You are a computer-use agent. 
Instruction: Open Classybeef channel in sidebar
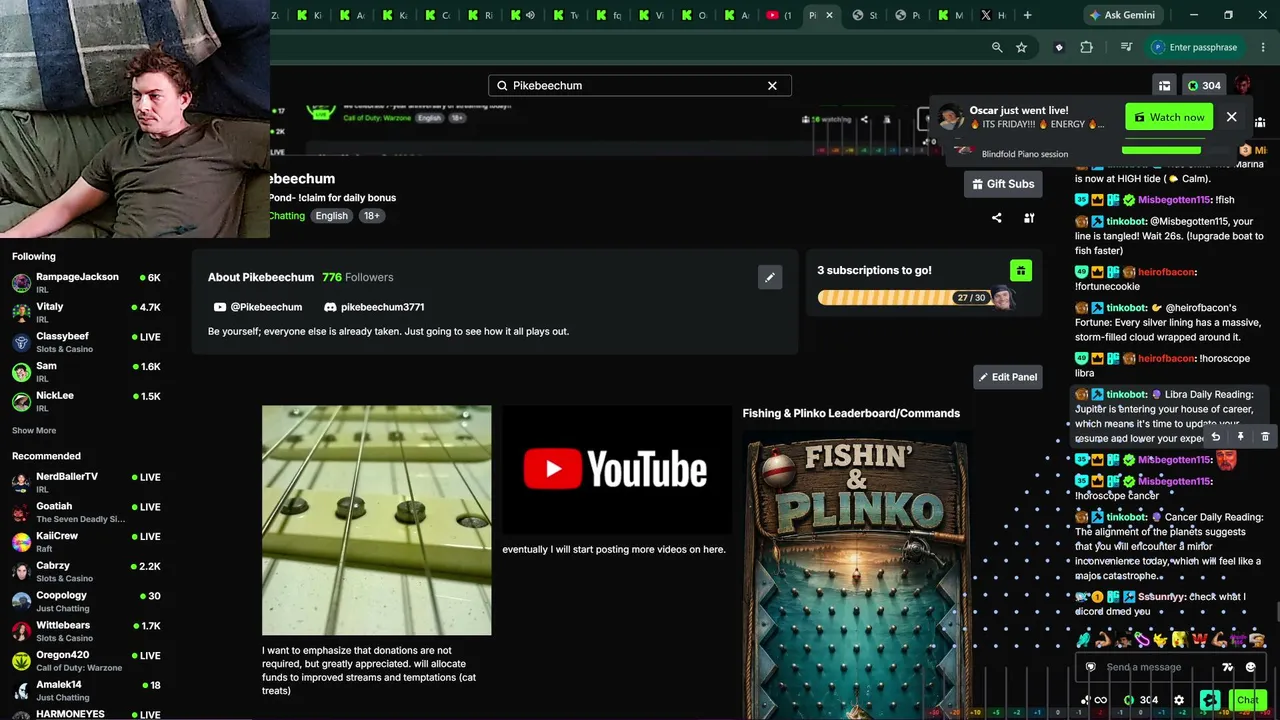click(x=86, y=342)
